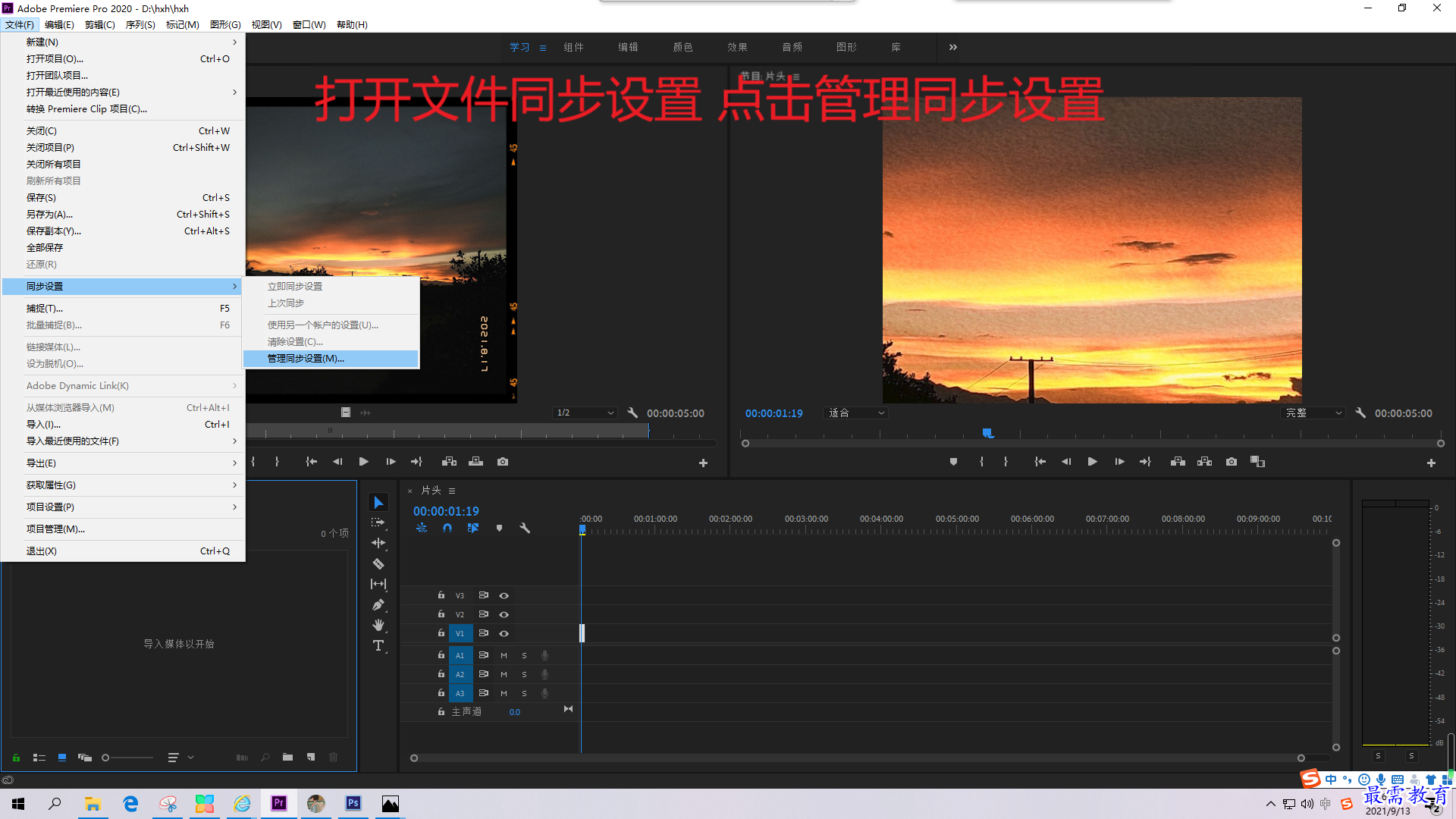Open source monitor 1/2 resolution dropdown
The height and width of the screenshot is (819, 1456).
click(x=585, y=413)
